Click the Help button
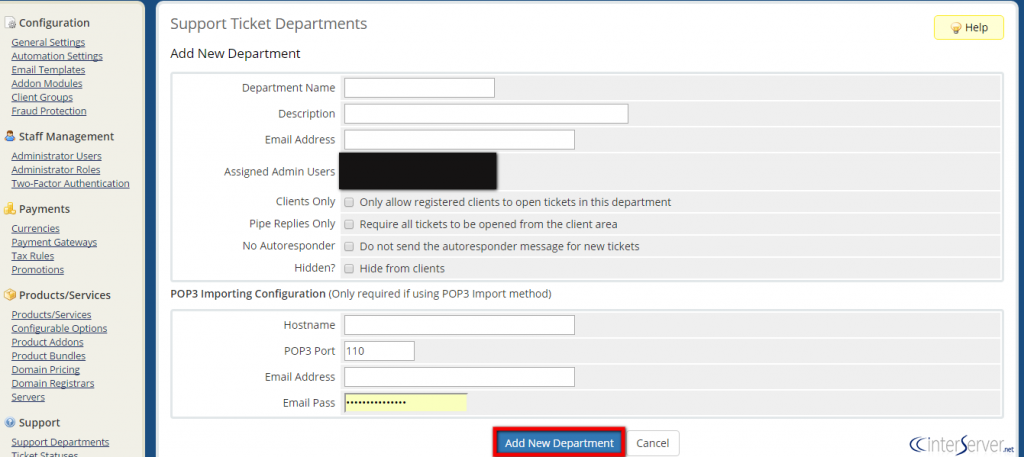 968,27
